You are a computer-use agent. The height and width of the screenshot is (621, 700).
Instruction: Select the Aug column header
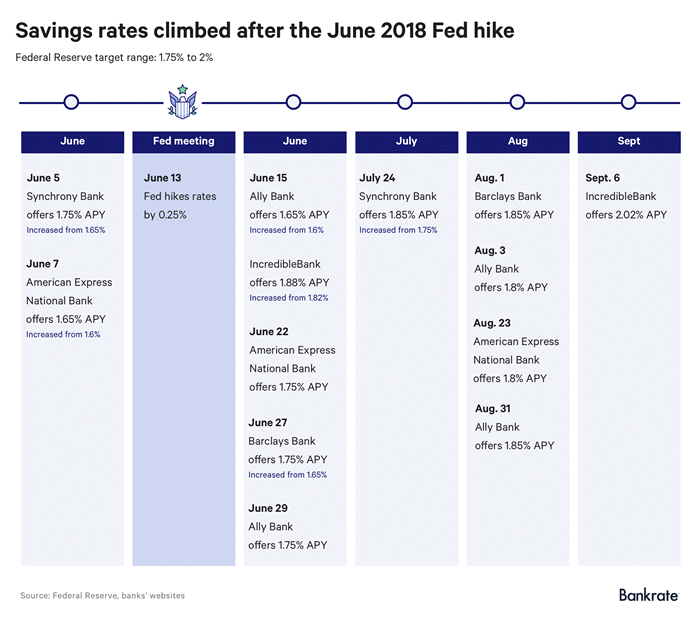(x=517, y=141)
